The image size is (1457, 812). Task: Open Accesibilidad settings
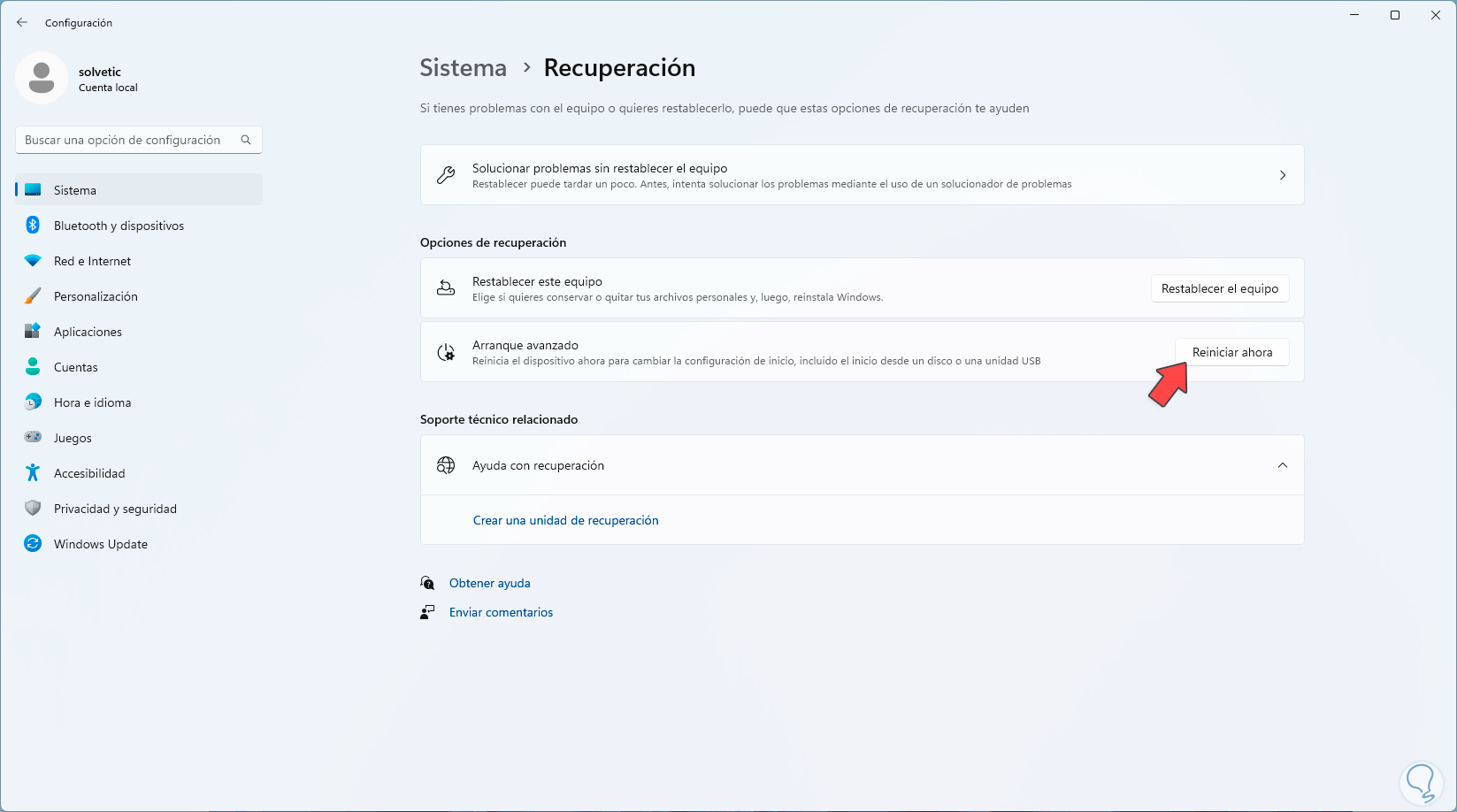click(x=139, y=473)
